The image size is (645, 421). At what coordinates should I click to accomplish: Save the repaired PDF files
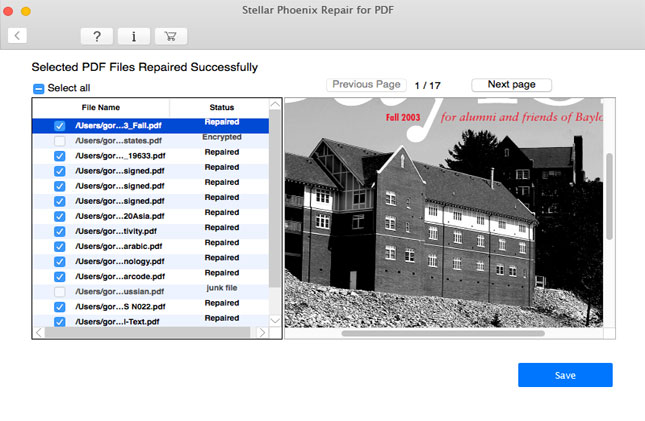click(565, 375)
